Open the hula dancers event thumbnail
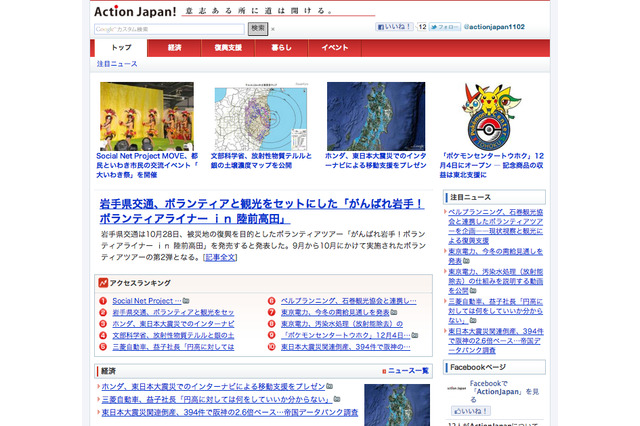The image size is (640, 426). [147, 116]
